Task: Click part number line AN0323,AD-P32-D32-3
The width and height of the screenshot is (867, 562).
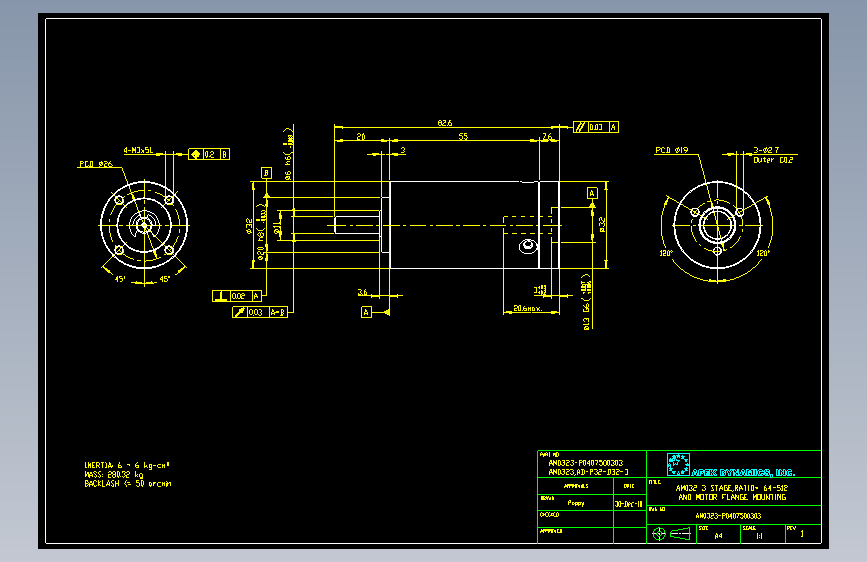Action: click(588, 472)
